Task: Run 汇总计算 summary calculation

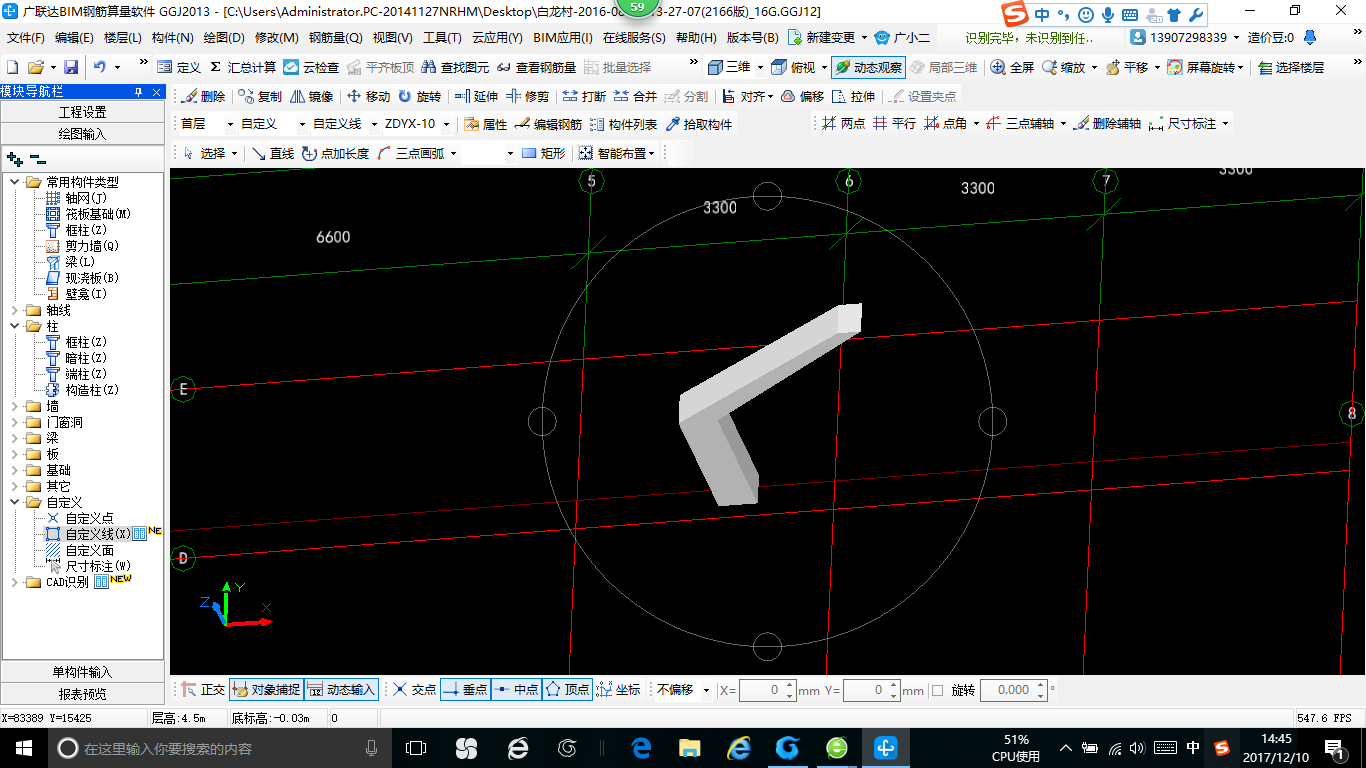Action: 242,67
